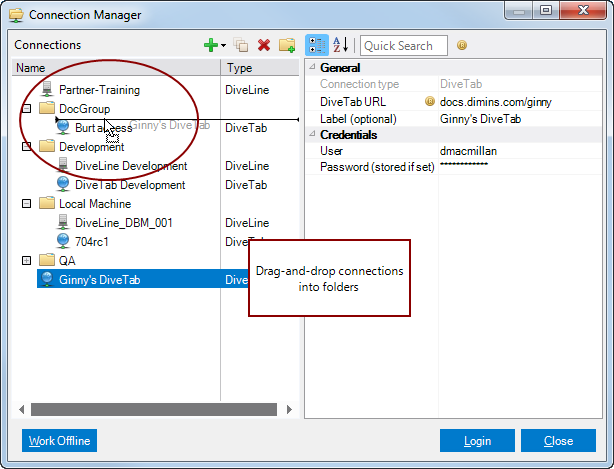Select the Development folder label
This screenshot has width=614, height=469.
coord(92,147)
